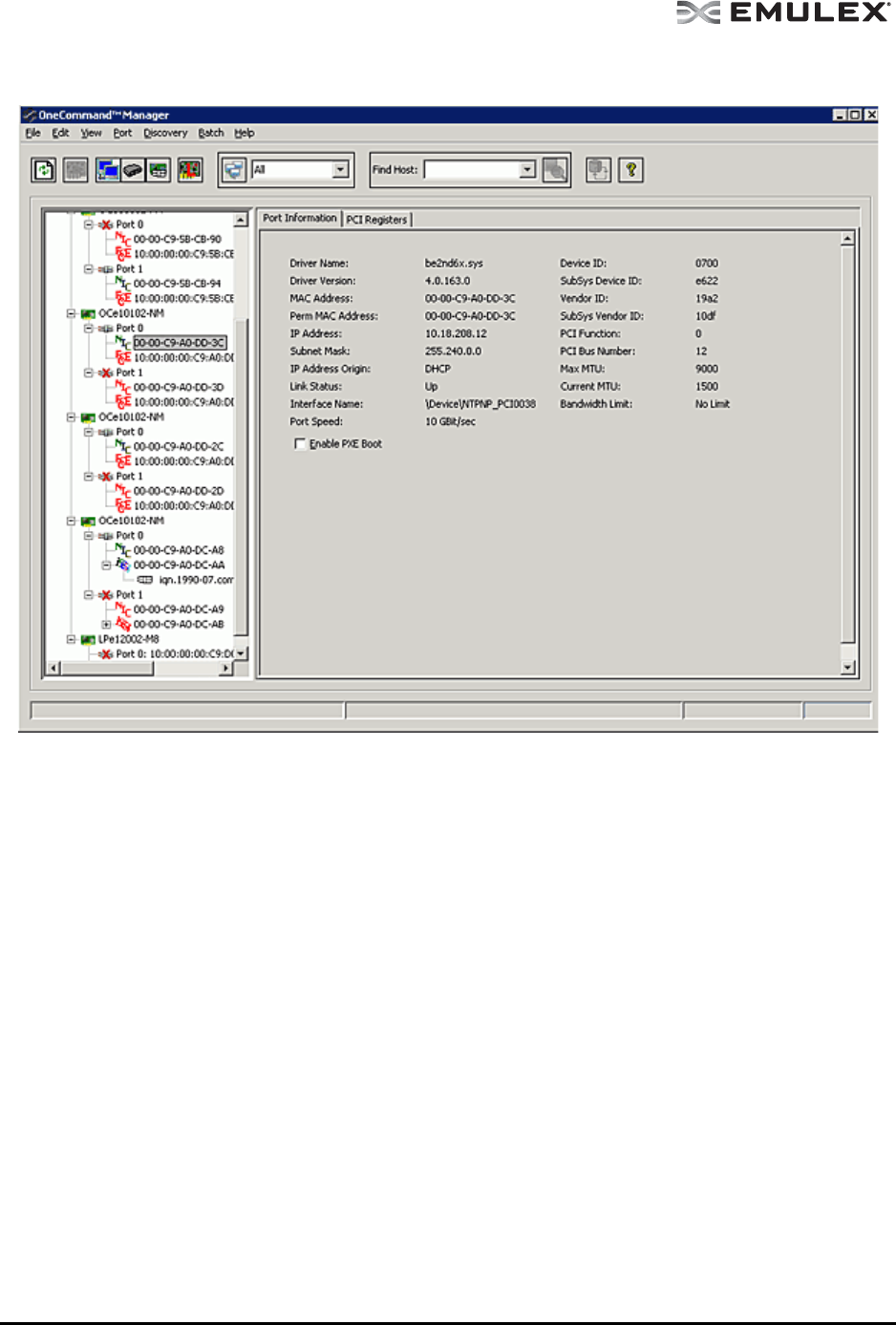Viewport: 896px width, 1325px height.
Task: Click the subnet mask value 255.240.0.0
Action: [453, 351]
